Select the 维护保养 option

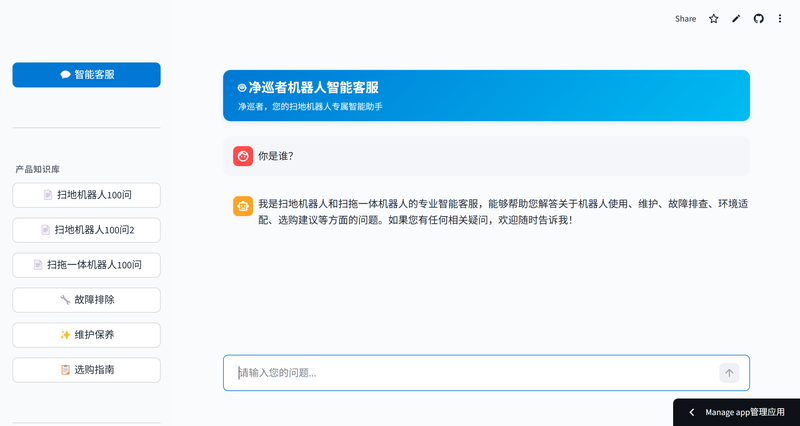pos(86,335)
